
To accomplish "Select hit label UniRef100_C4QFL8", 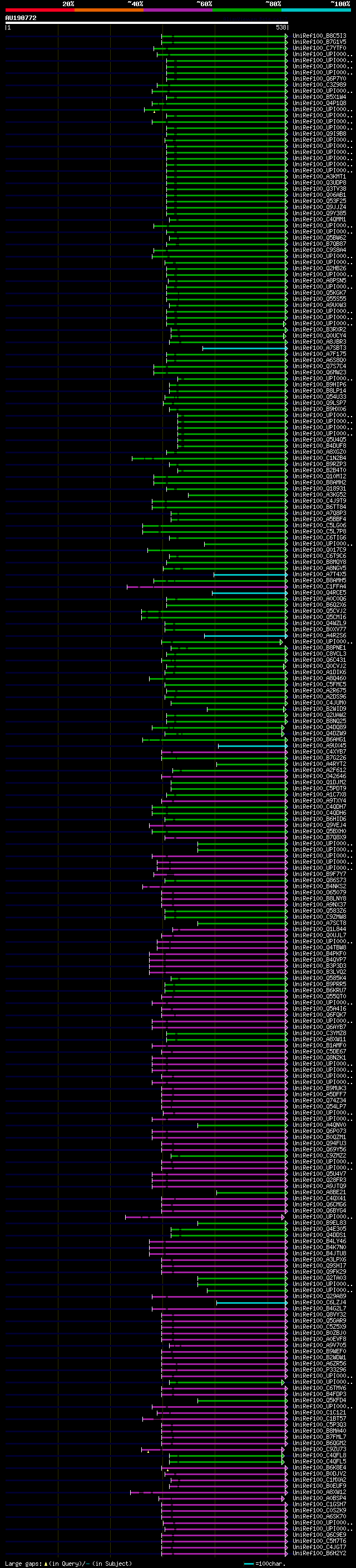I will pyautogui.click(x=319, y=1456).
